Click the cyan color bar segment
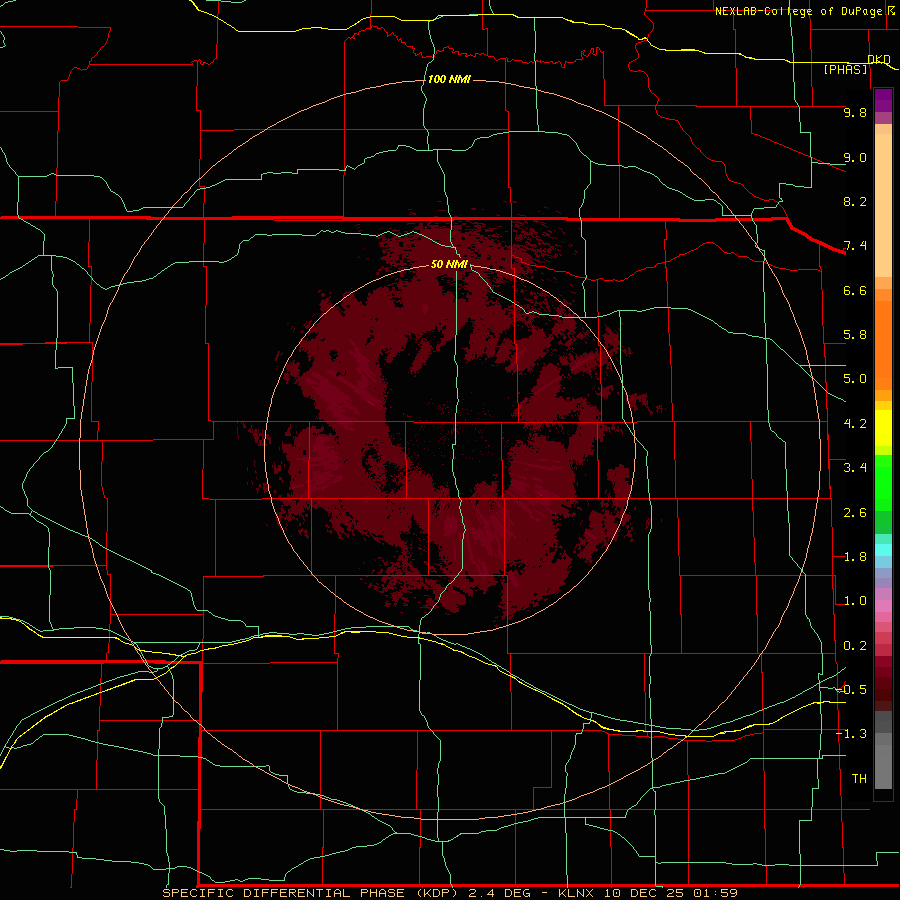This screenshot has width=900, height=900. pyautogui.click(x=883, y=550)
